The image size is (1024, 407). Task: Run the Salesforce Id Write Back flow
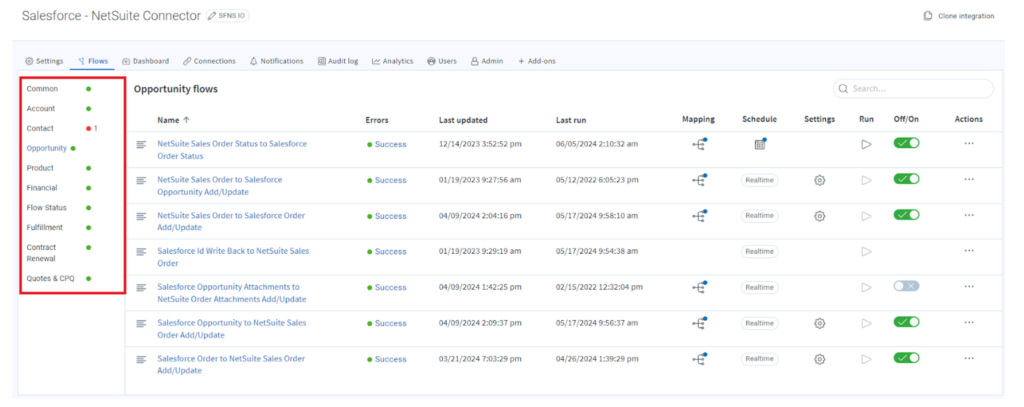[x=866, y=252]
